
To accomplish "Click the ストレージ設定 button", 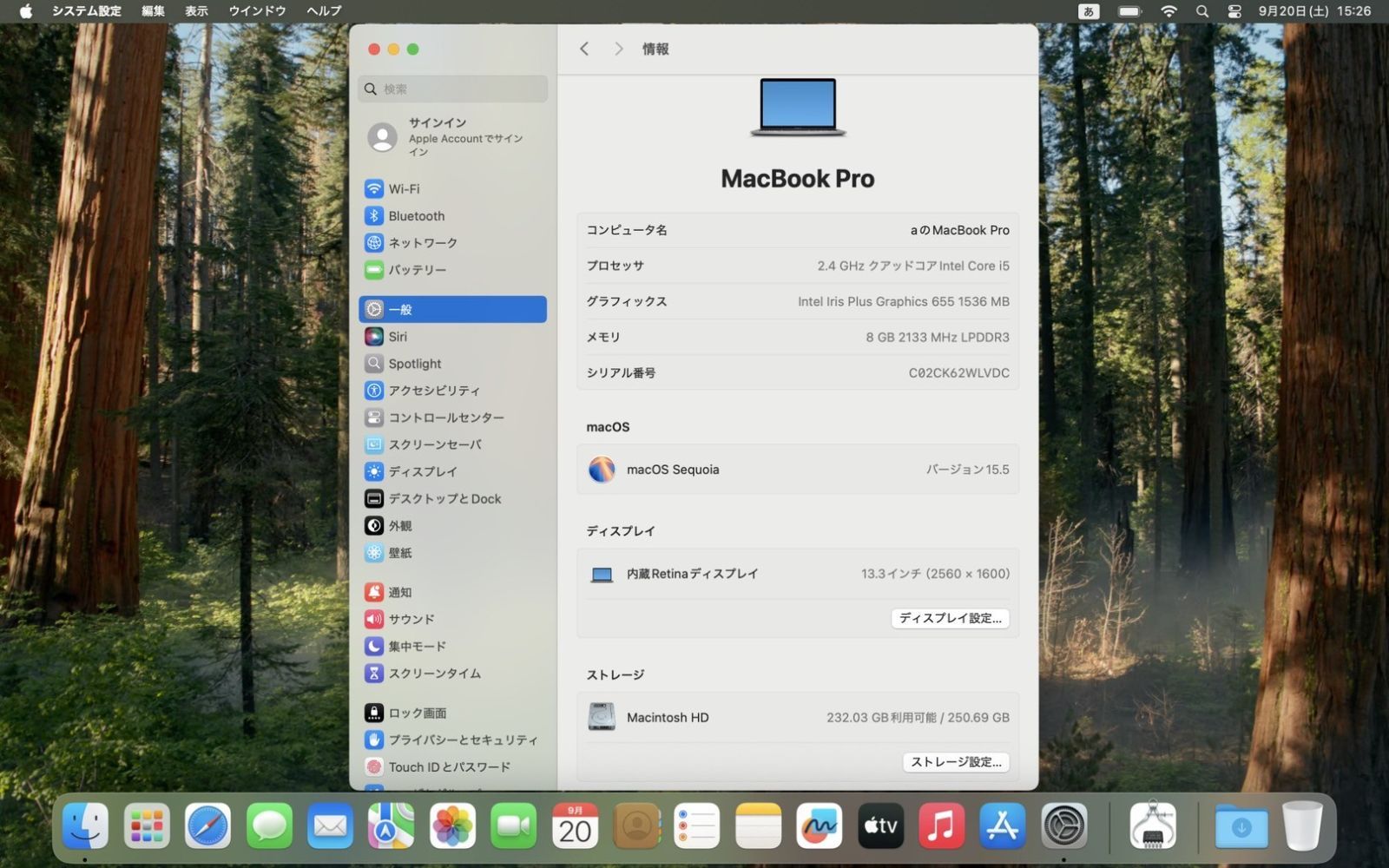I will pos(955,761).
